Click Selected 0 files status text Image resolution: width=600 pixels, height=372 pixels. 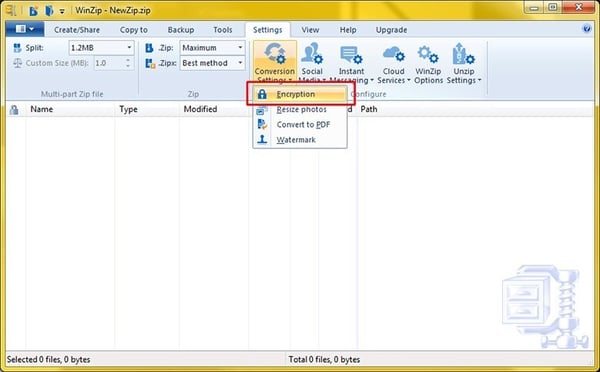click(x=49, y=359)
